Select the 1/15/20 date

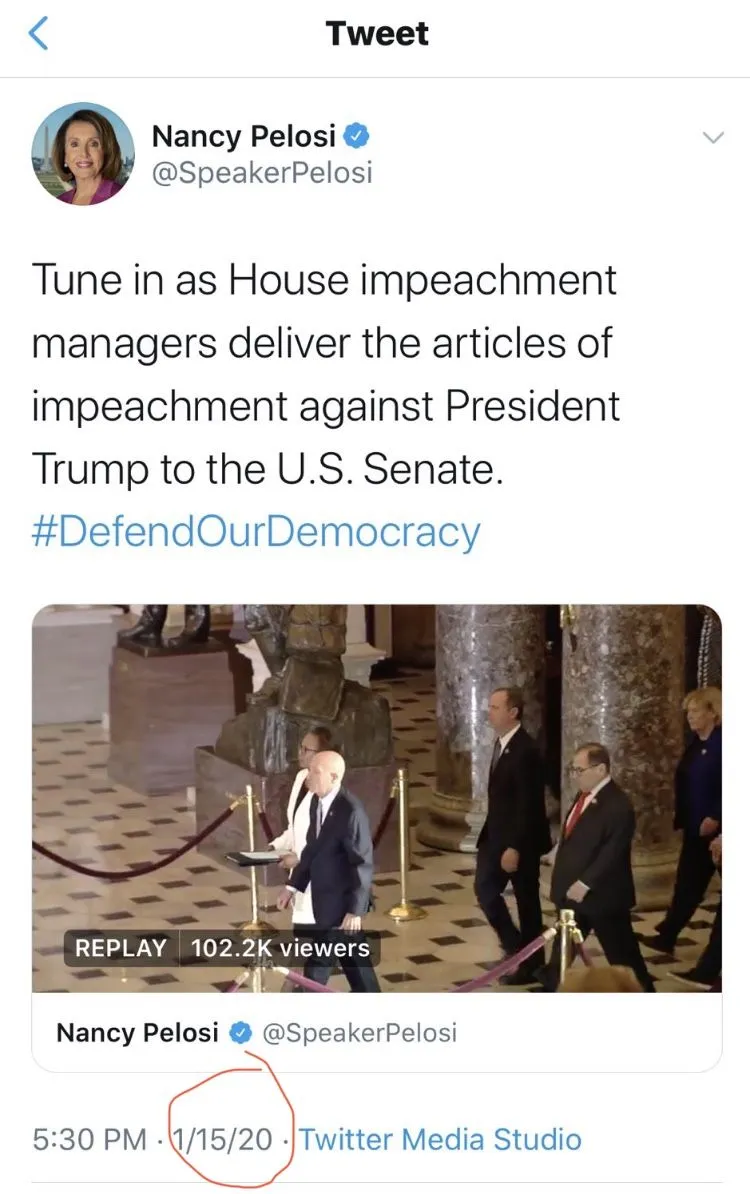pyautogui.click(x=222, y=1140)
